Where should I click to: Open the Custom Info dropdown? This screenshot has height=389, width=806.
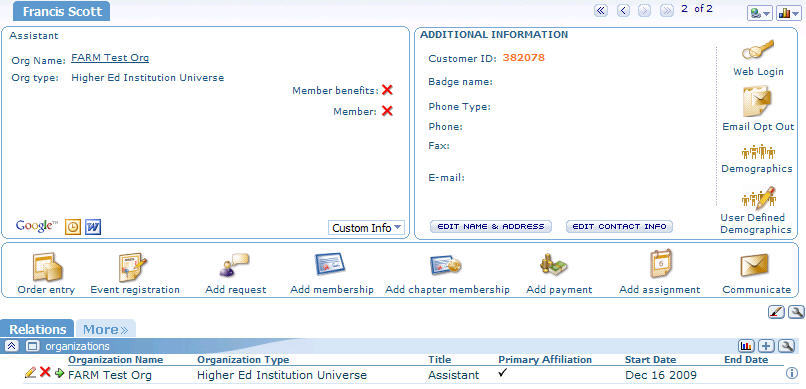click(x=366, y=228)
